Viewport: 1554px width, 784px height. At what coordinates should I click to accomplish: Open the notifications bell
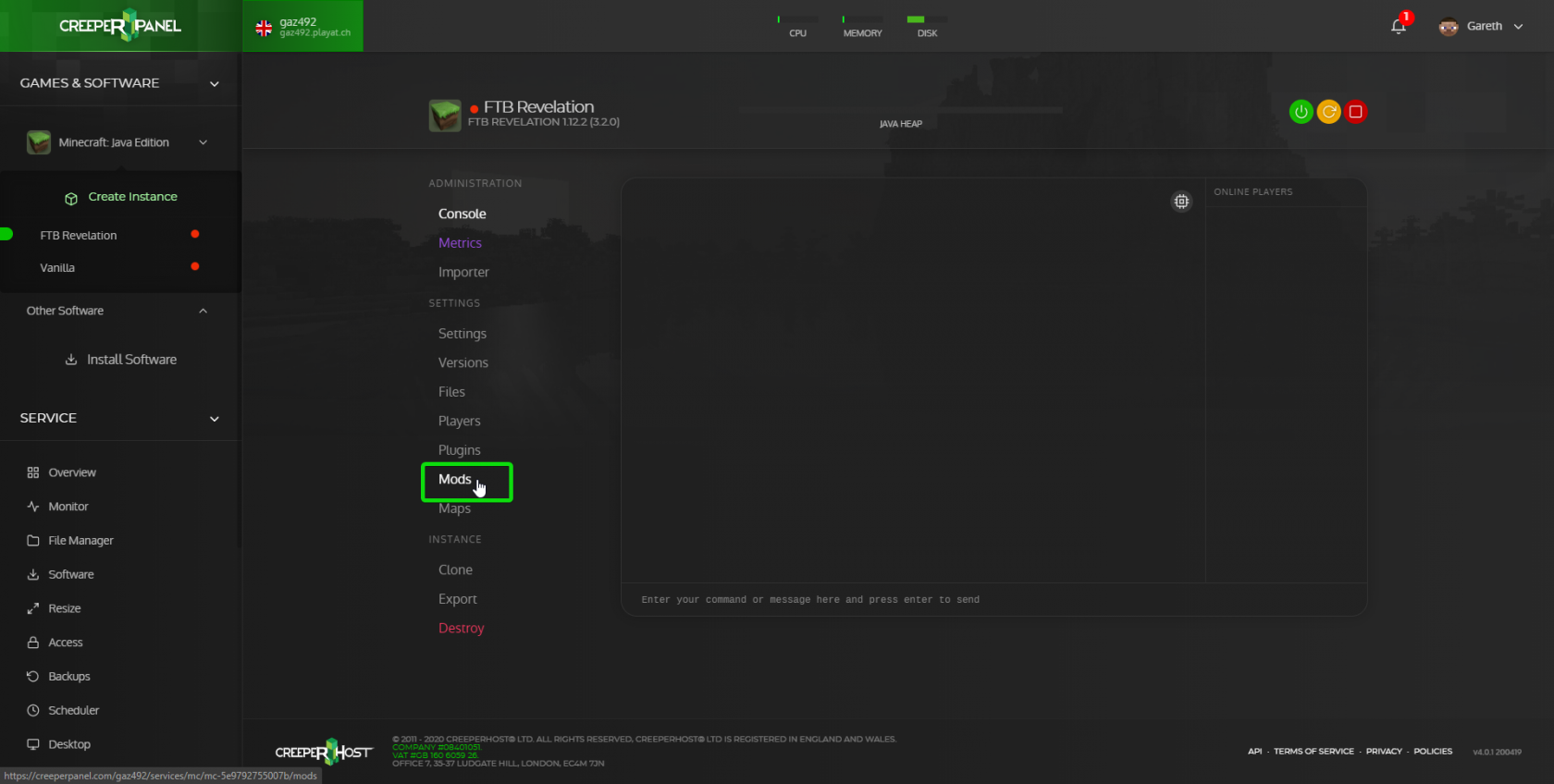pos(1399,26)
